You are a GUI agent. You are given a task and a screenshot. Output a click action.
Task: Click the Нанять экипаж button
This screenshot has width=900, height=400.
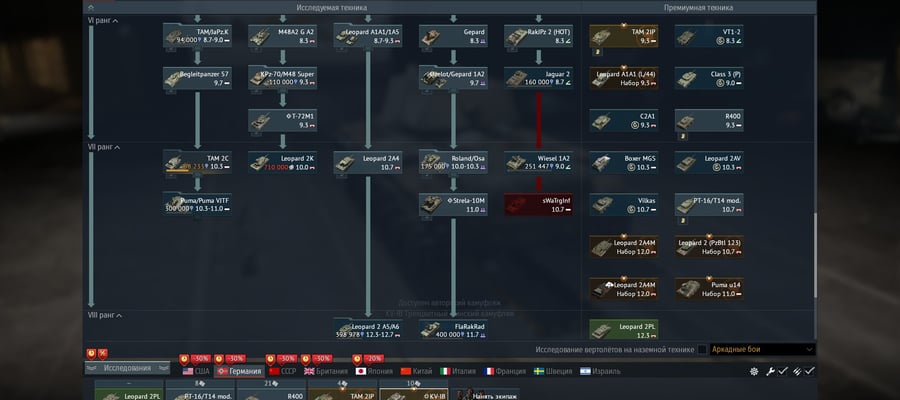pyautogui.click(x=486, y=394)
